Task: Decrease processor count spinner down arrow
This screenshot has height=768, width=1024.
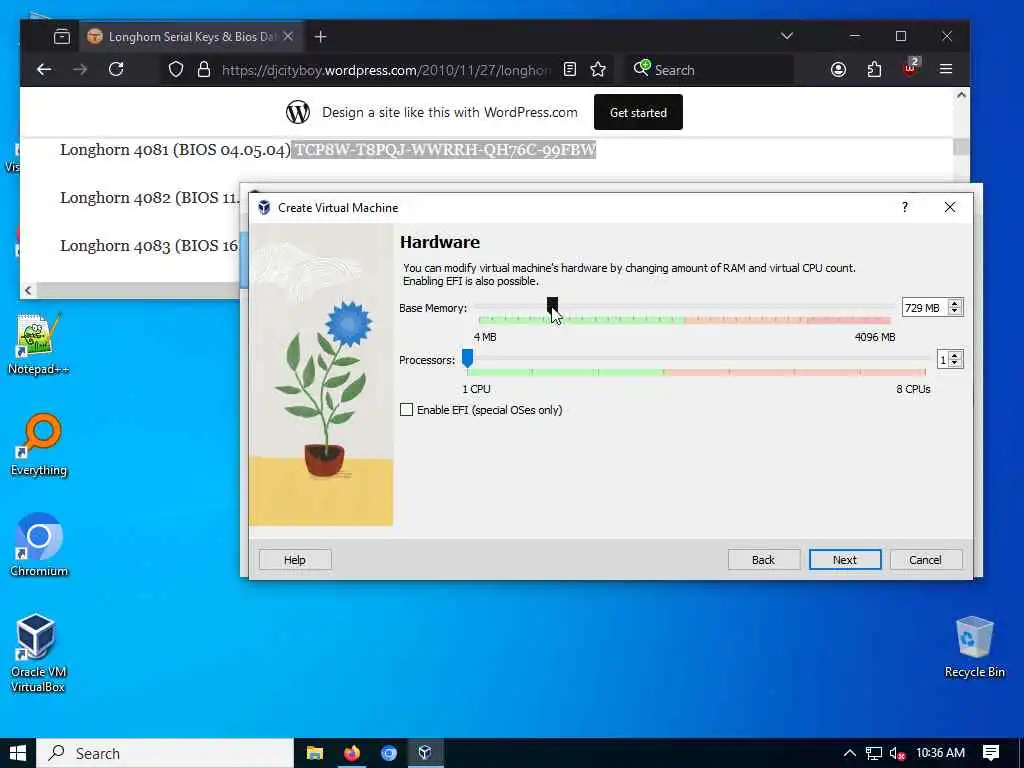Action: [955, 364]
